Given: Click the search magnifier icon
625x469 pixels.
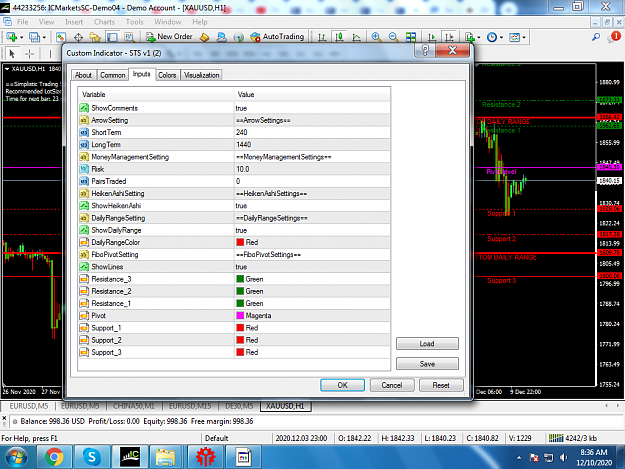Looking at the screenshot, I should [596, 37].
